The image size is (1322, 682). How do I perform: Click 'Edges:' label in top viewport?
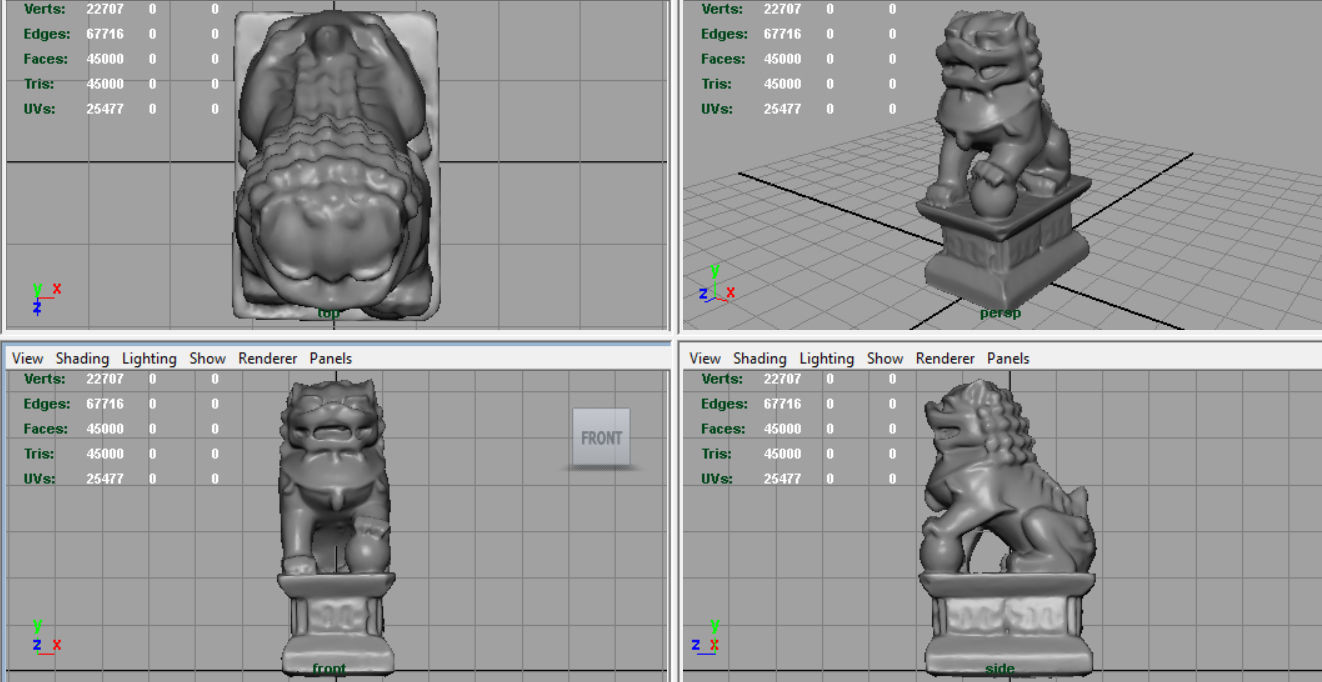point(46,34)
